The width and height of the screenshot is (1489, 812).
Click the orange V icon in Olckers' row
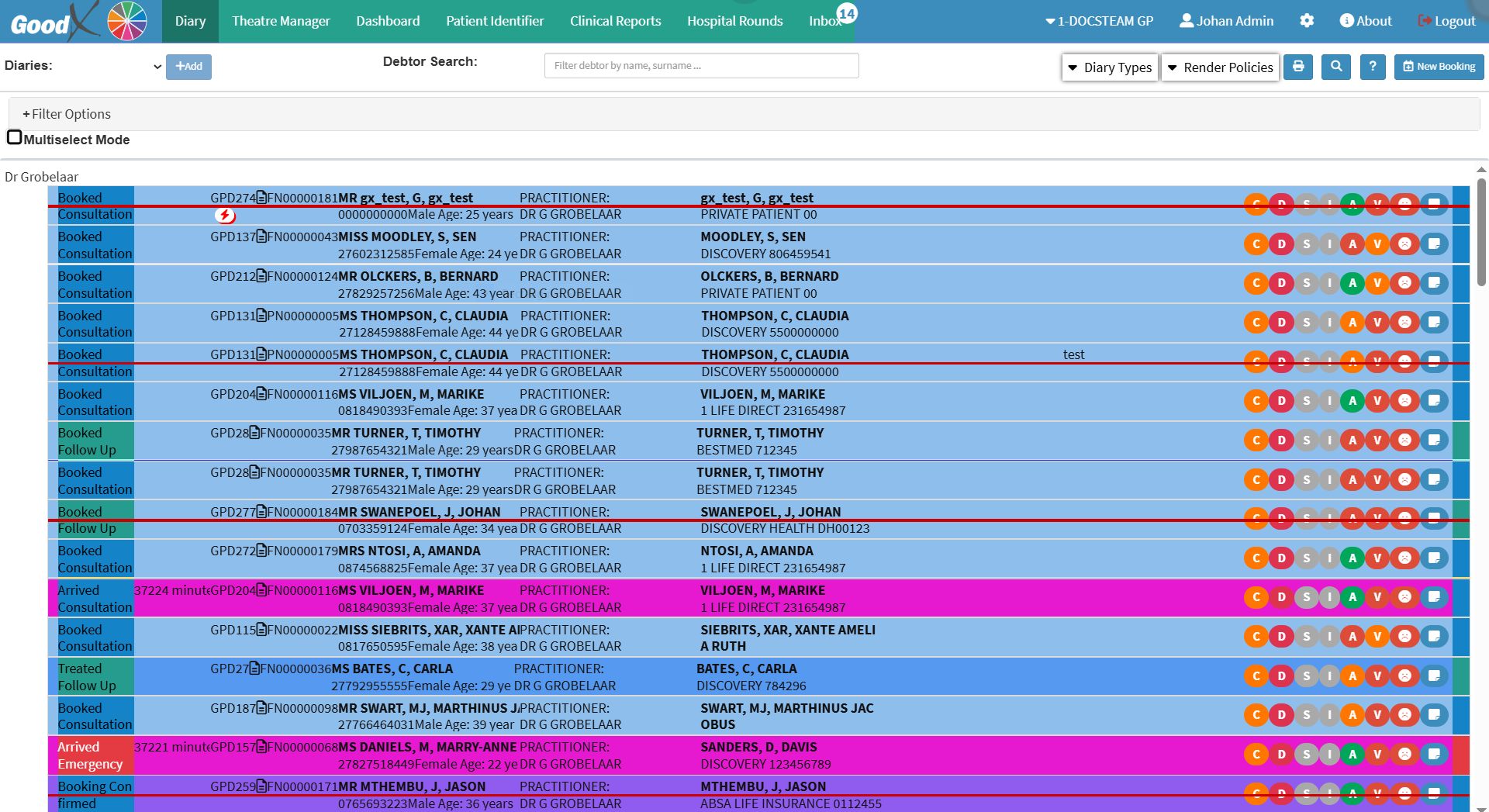tap(1377, 284)
